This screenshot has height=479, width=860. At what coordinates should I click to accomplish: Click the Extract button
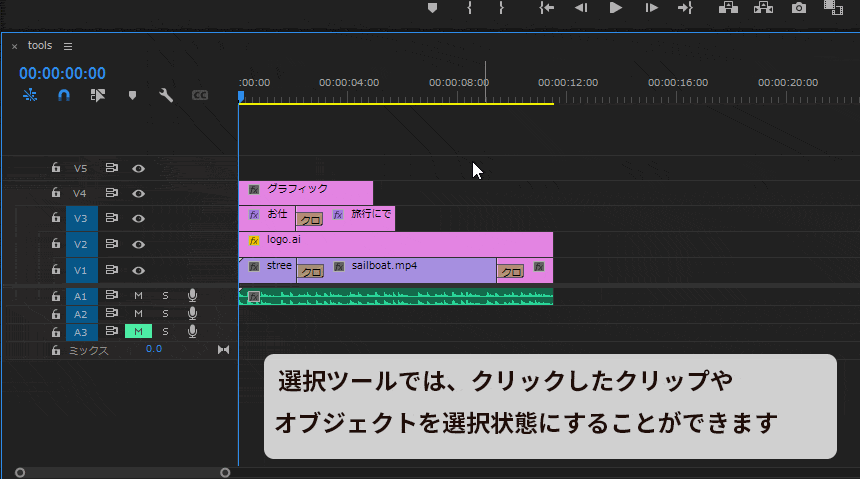click(763, 8)
